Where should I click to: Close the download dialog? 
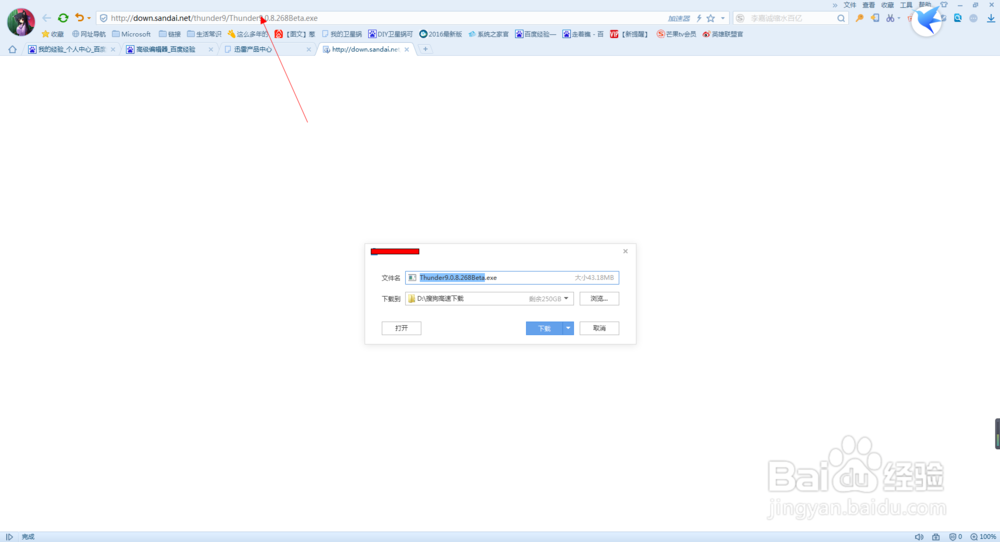tap(625, 251)
